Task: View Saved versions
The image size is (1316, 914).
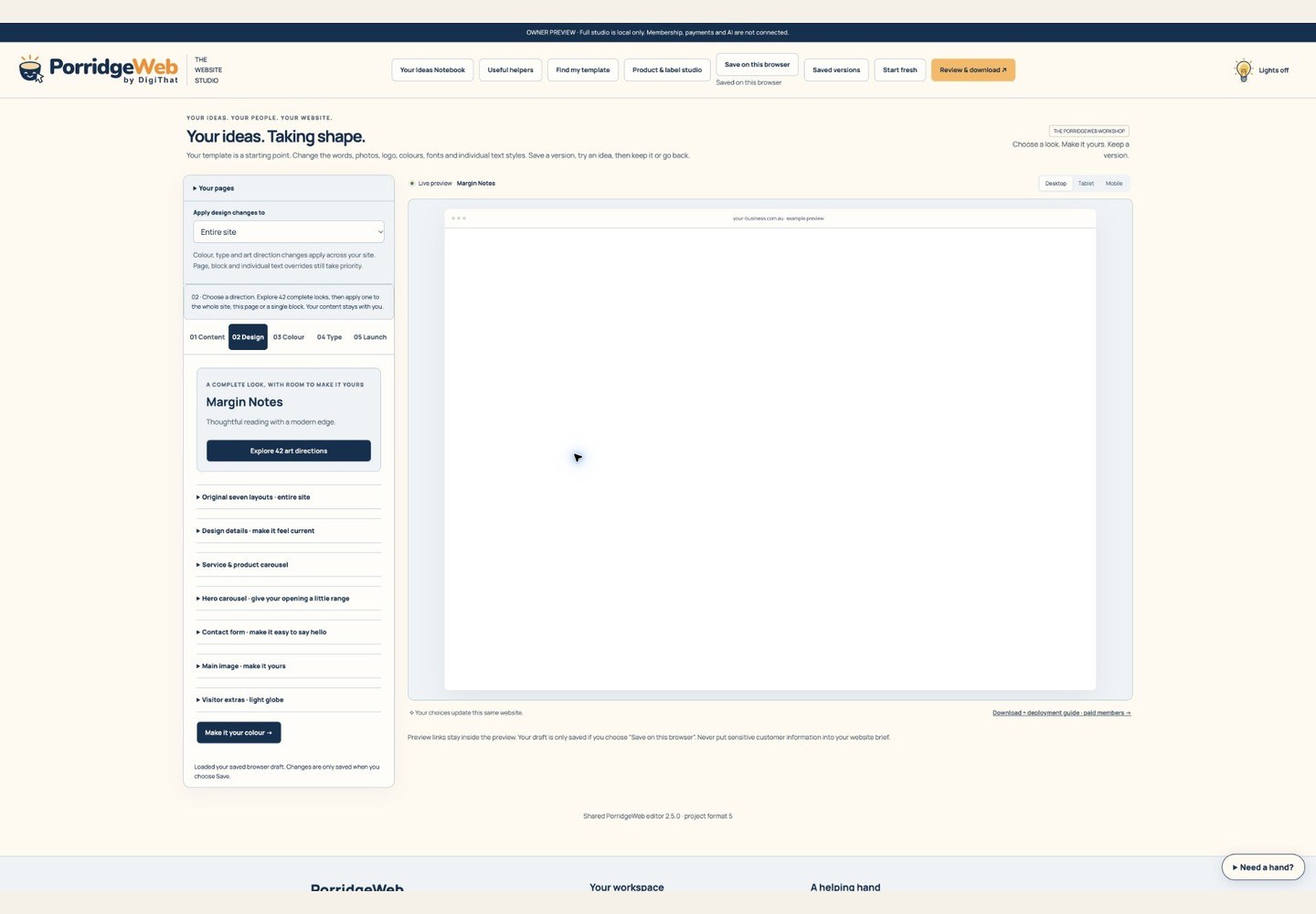Action: 836,70
